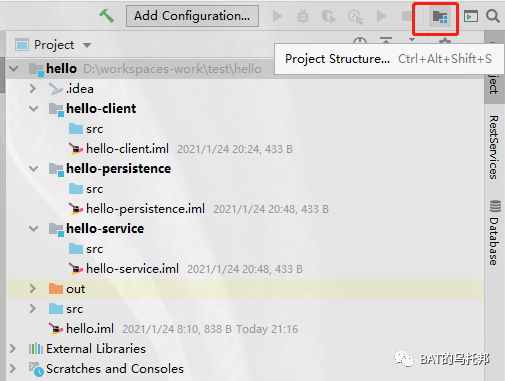Select the out folder row label
Image resolution: width=505 pixels, height=381 pixels.
(76, 289)
